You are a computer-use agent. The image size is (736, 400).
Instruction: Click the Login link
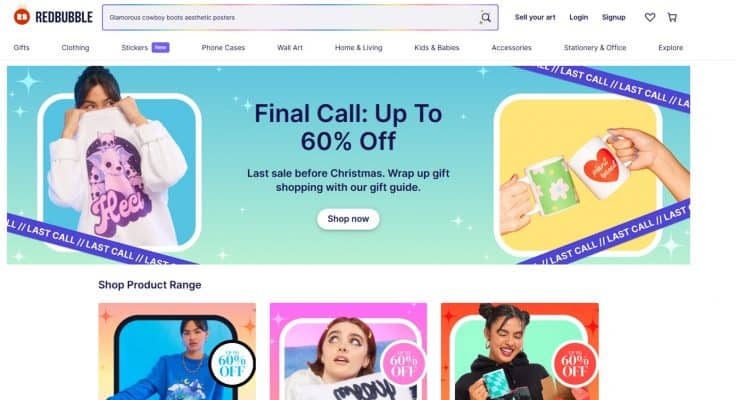click(578, 17)
